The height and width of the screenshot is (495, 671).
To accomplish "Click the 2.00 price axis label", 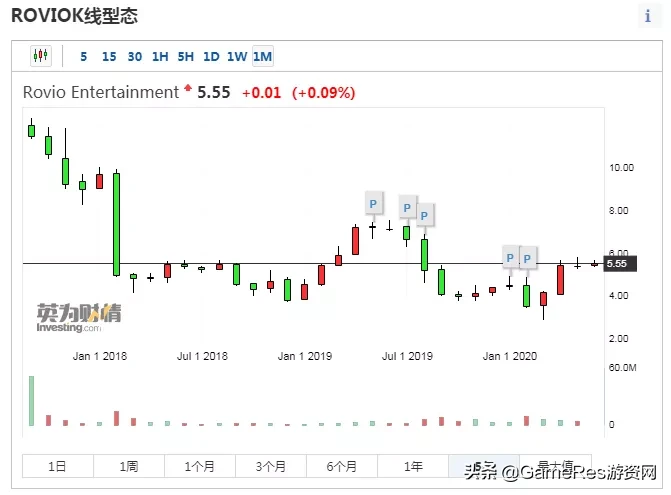I will pyautogui.click(x=619, y=338).
